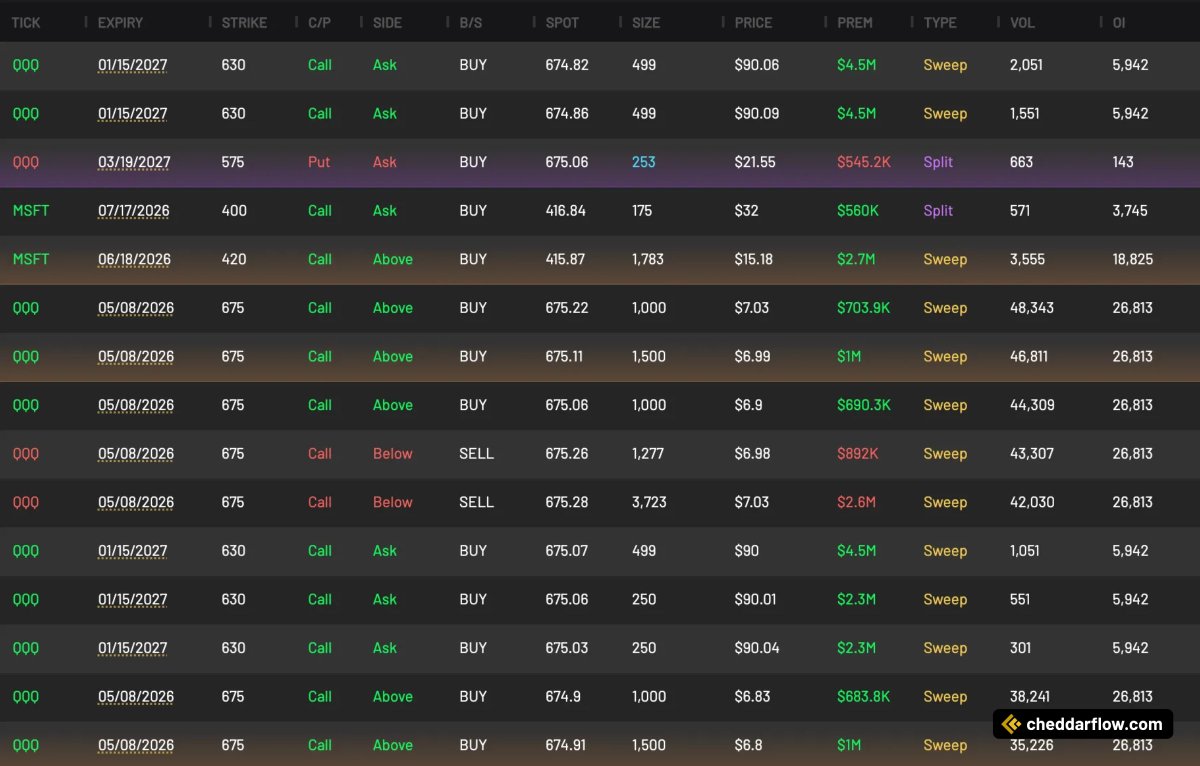Sort by the EXPIRY column header
The height and width of the screenshot is (766, 1200).
tap(120, 22)
